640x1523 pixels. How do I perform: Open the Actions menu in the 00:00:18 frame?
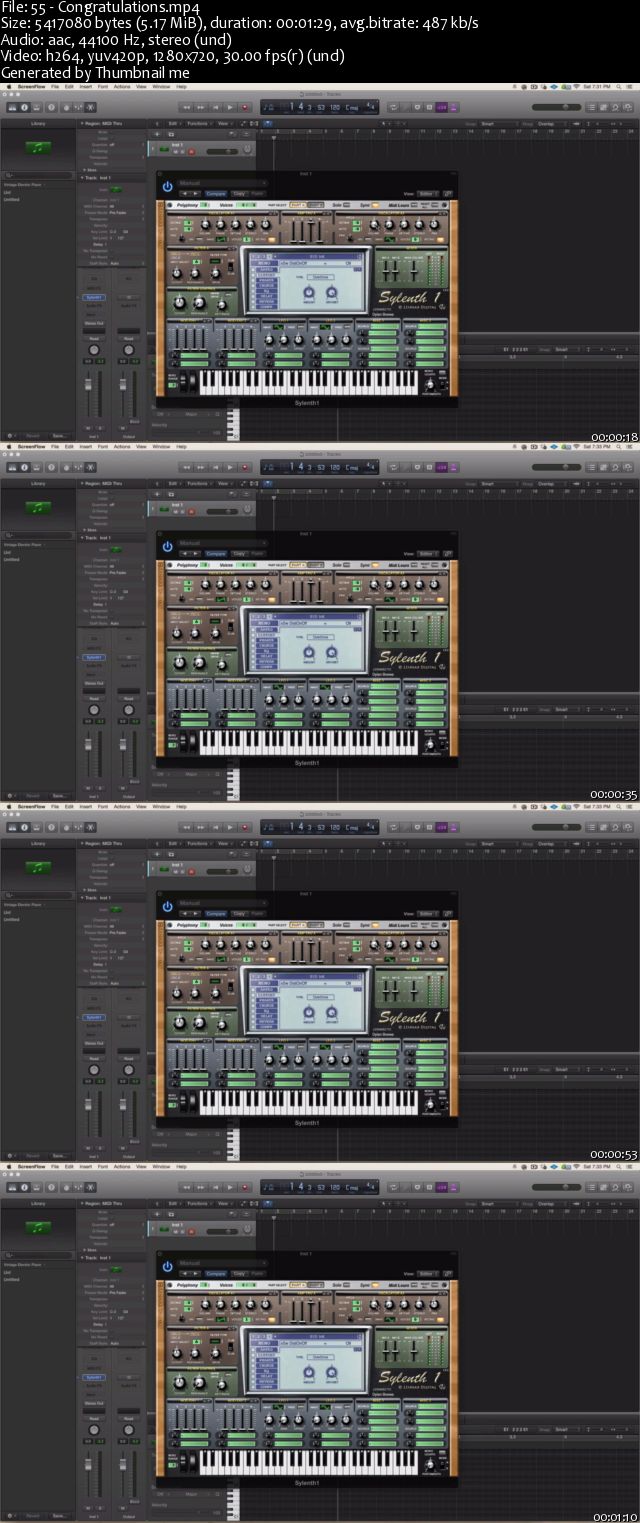121,86
